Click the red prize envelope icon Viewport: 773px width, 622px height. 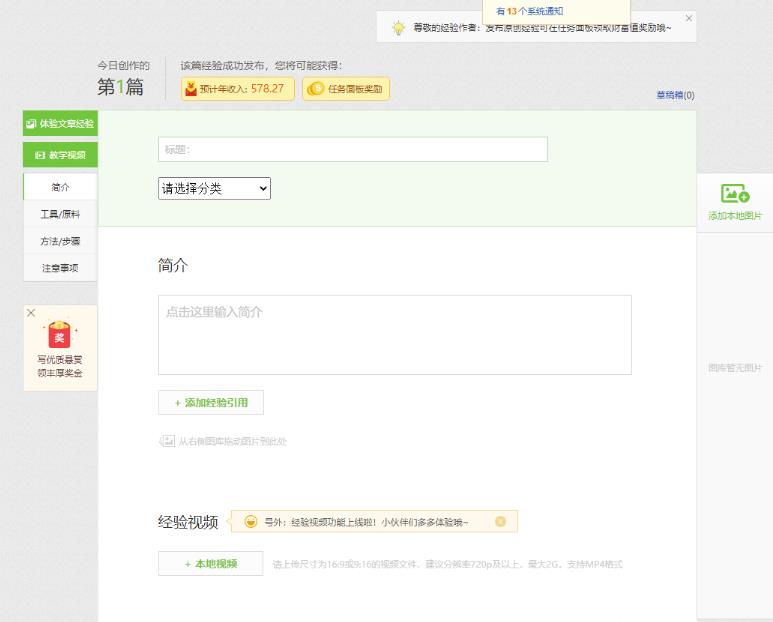60,335
